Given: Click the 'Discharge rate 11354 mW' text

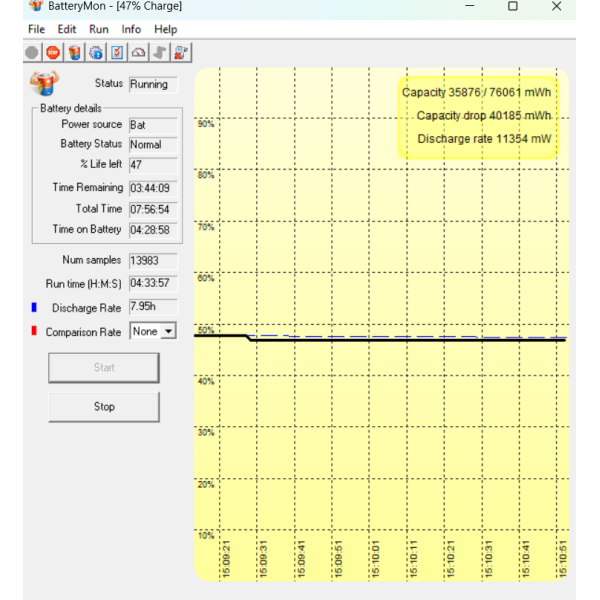Looking at the screenshot, I should click(484, 139).
